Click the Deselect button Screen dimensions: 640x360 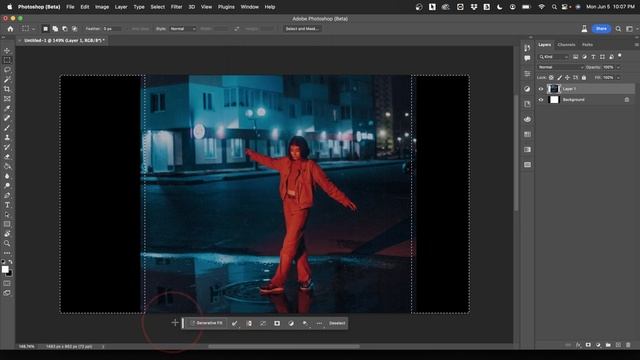[337, 323]
